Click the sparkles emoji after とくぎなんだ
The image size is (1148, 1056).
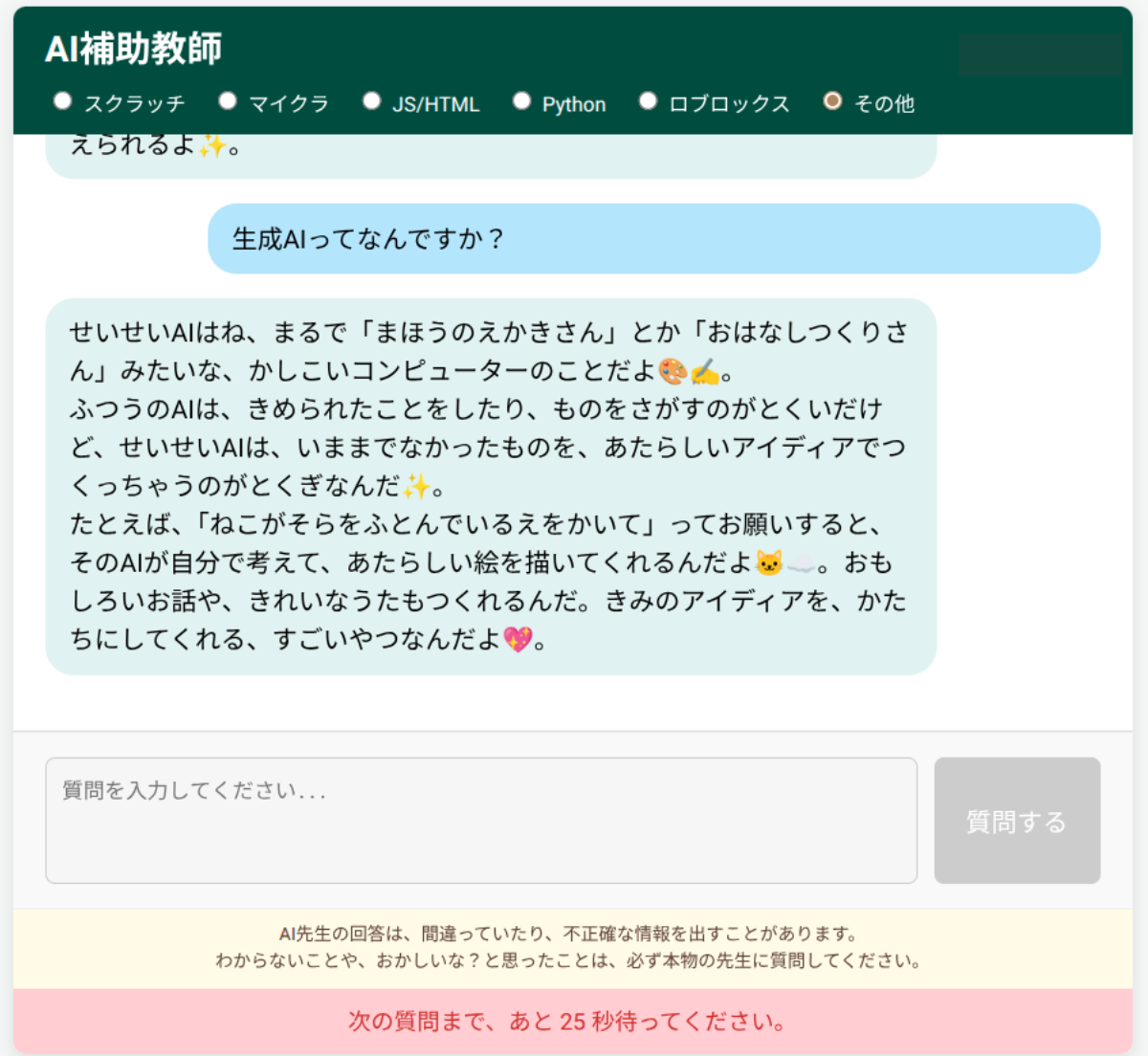[416, 486]
